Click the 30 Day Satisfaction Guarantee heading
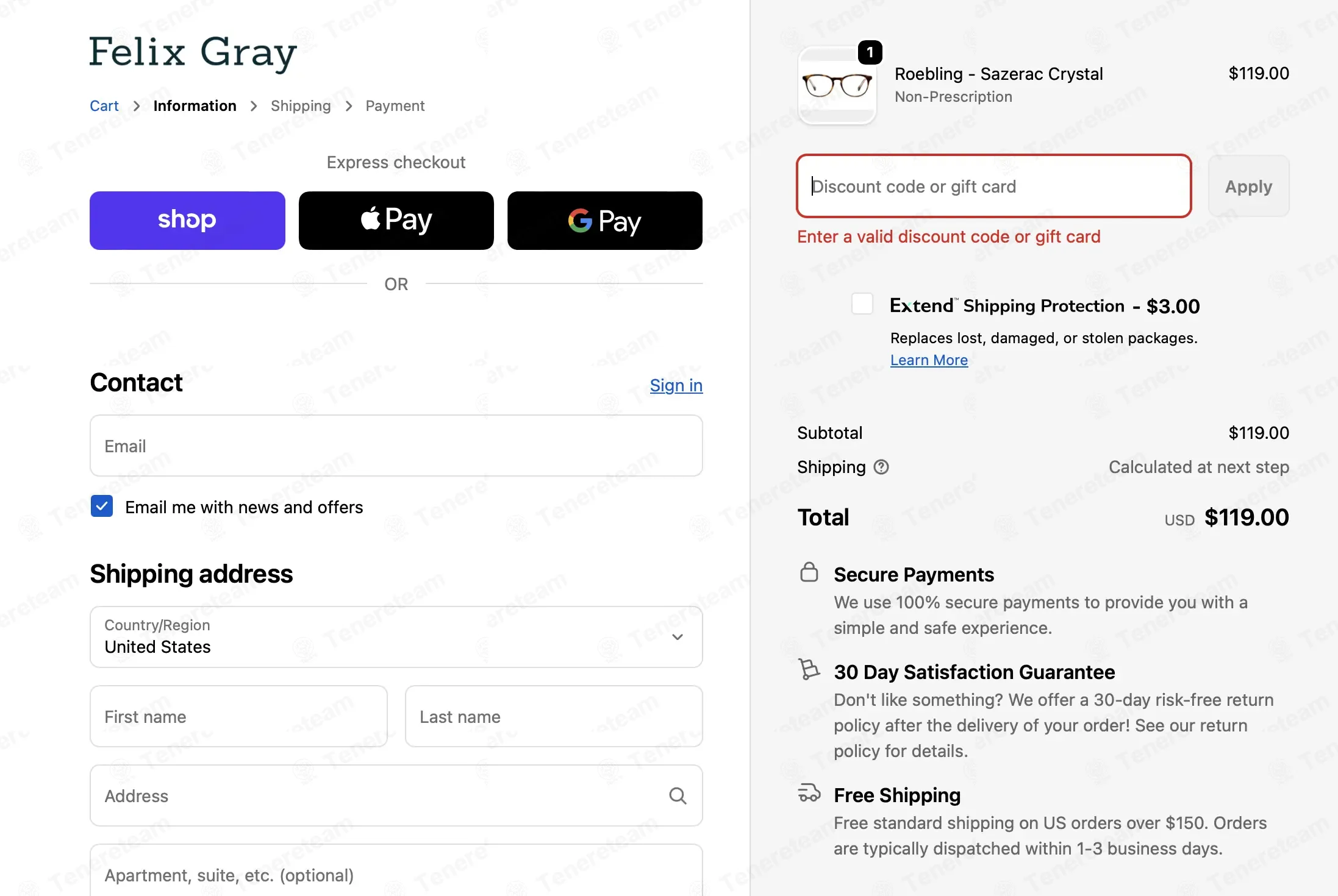The height and width of the screenshot is (896, 1338). click(975, 672)
